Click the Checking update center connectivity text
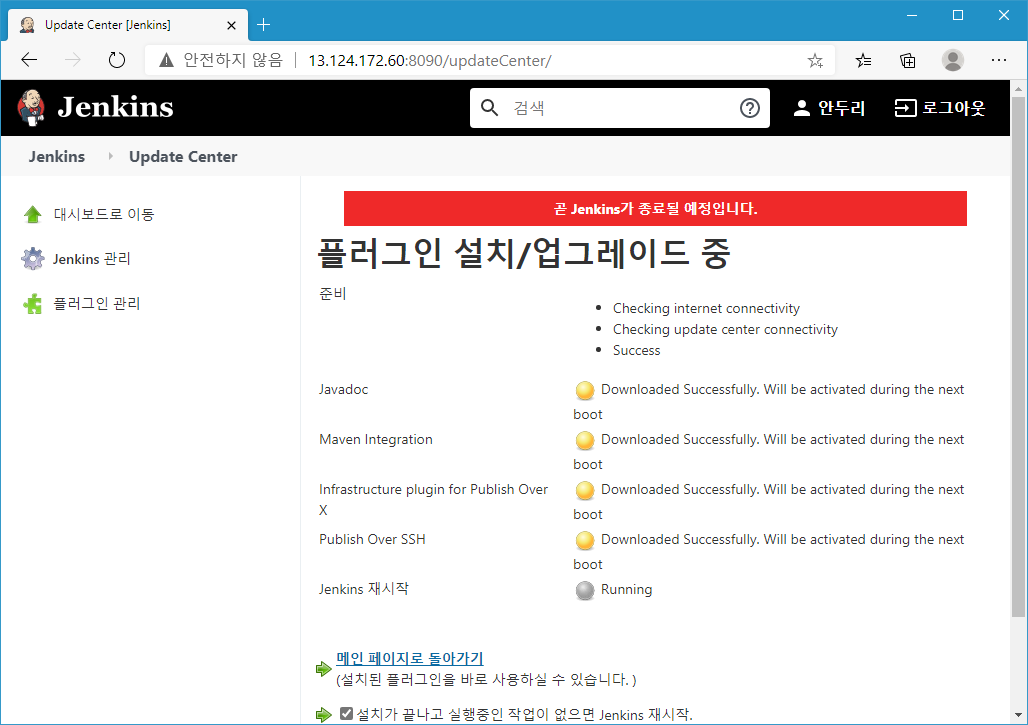Image resolution: width=1028 pixels, height=725 pixels. pyautogui.click(x=725, y=329)
